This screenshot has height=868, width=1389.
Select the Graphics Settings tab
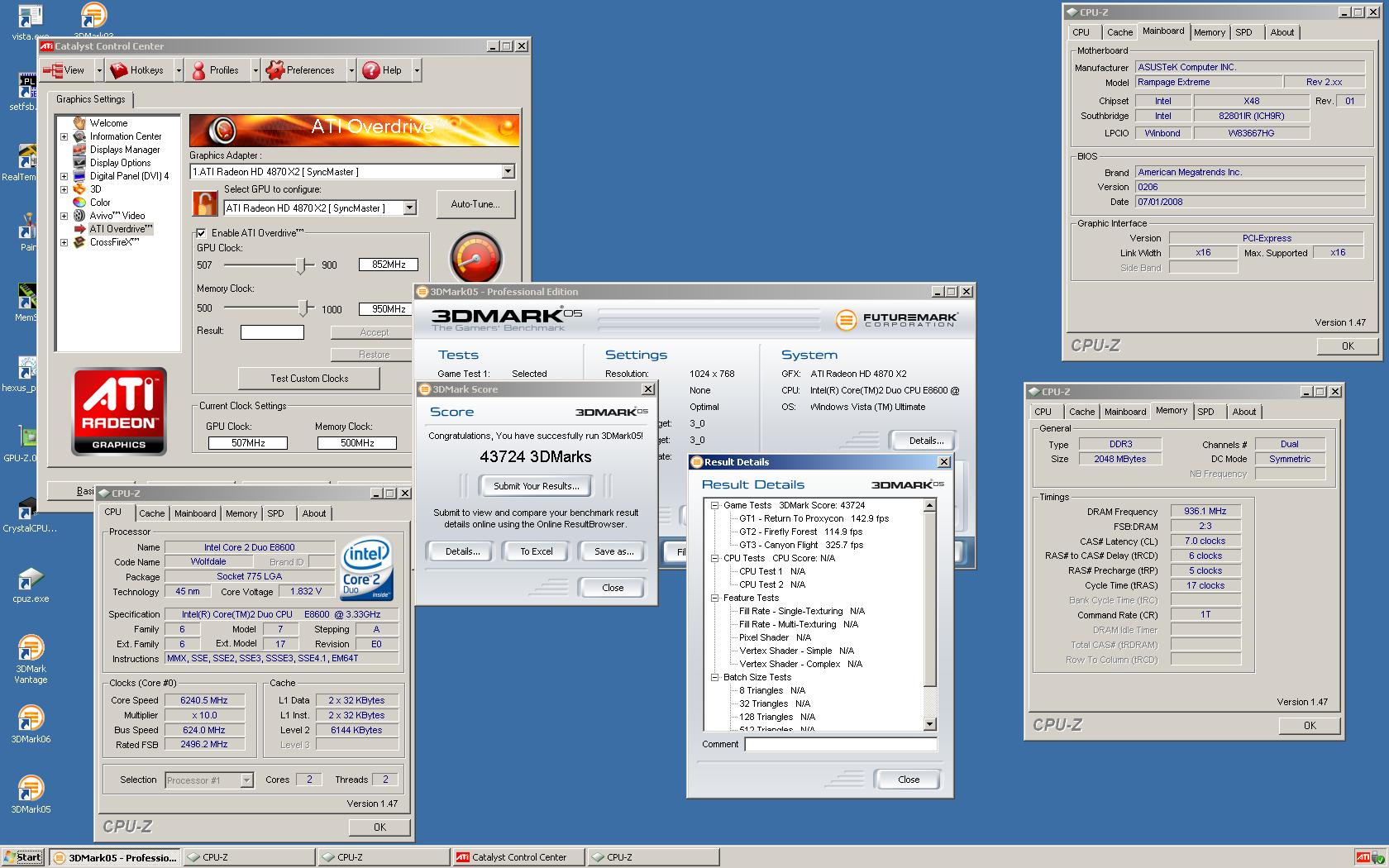(91, 99)
